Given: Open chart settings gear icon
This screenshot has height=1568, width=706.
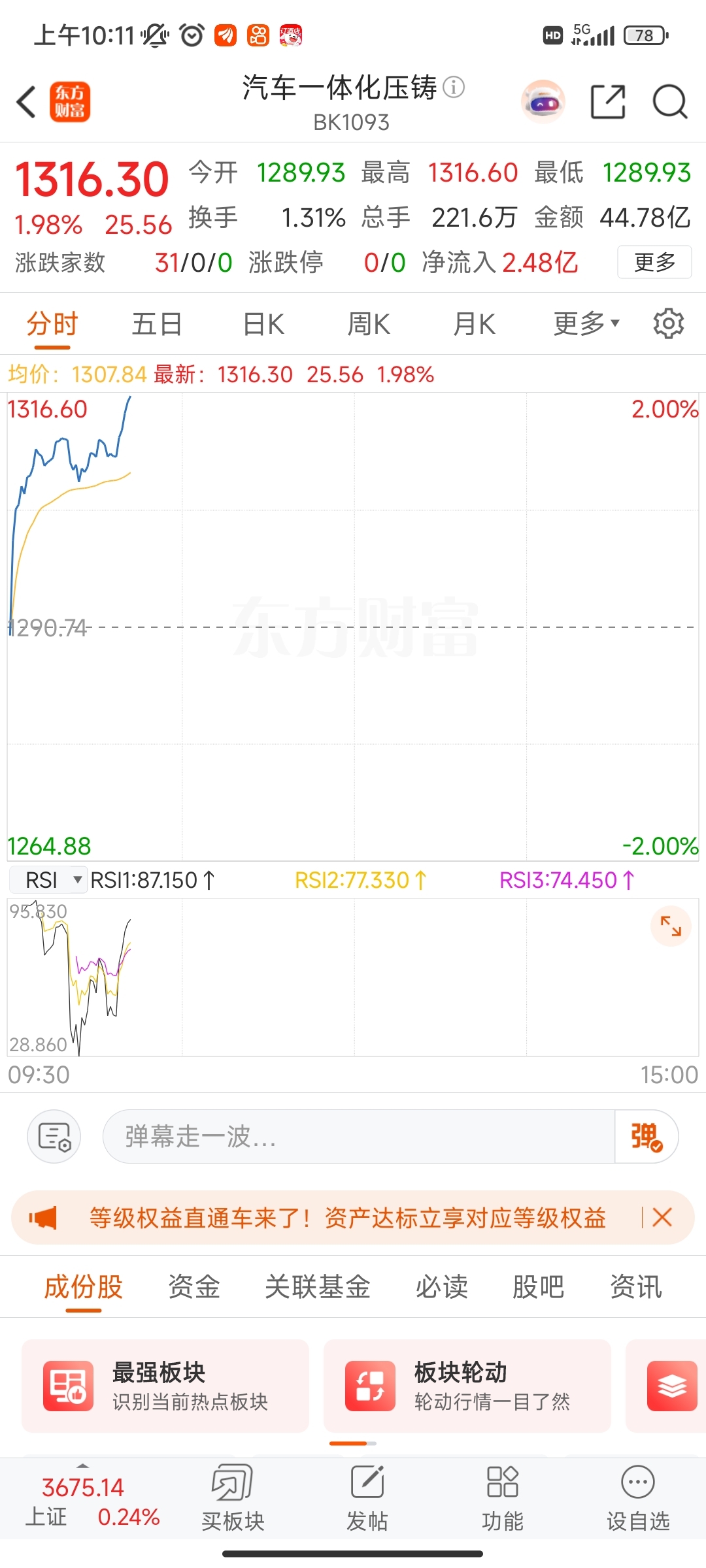Looking at the screenshot, I should point(668,323).
